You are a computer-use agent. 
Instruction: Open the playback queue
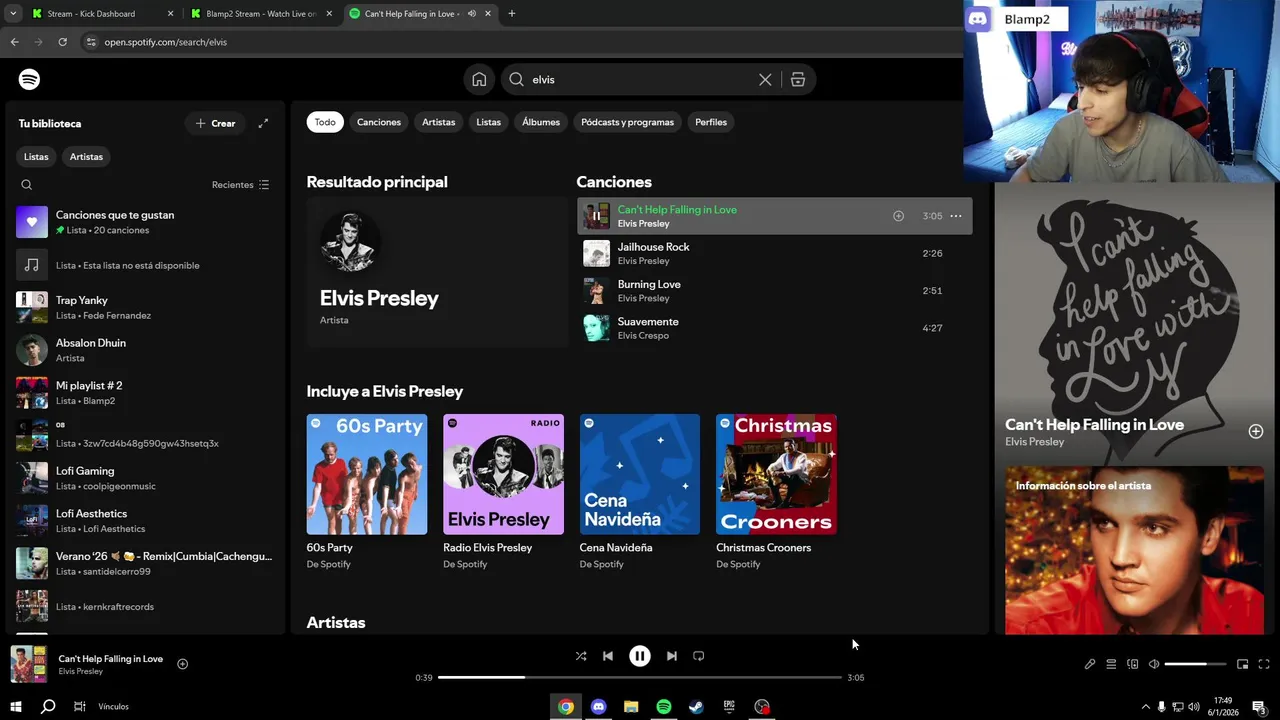point(1111,664)
